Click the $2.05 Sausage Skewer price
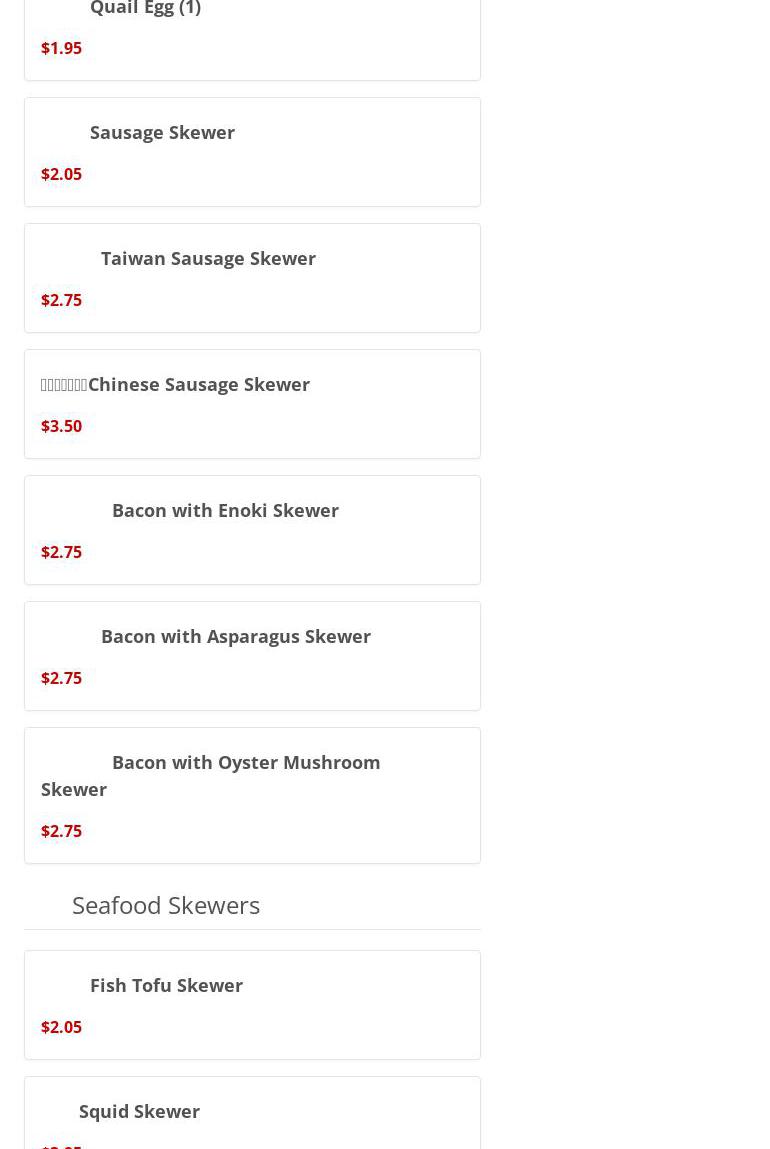 62,174
